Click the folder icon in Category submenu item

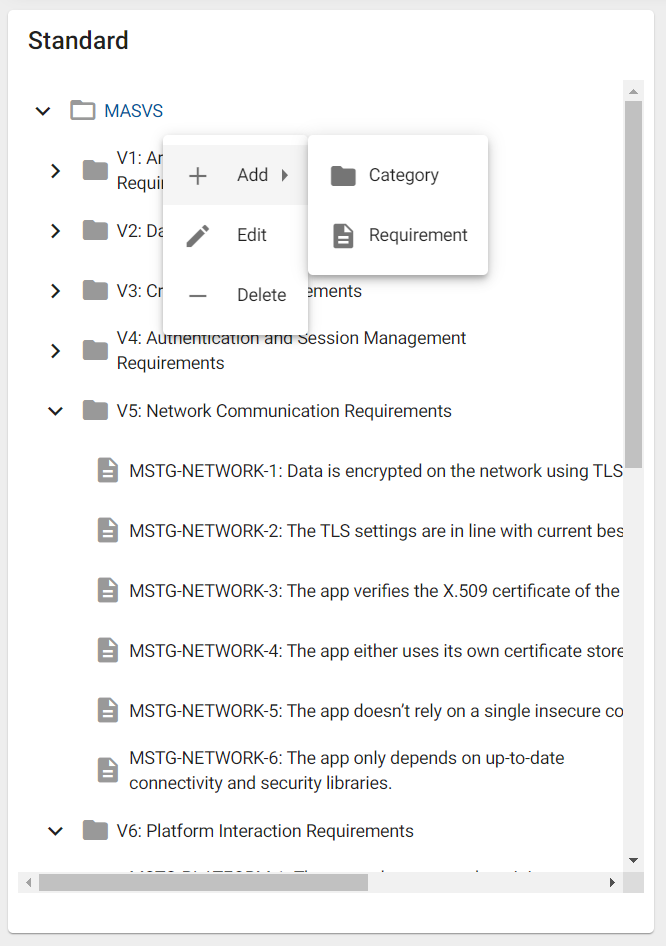tap(343, 176)
